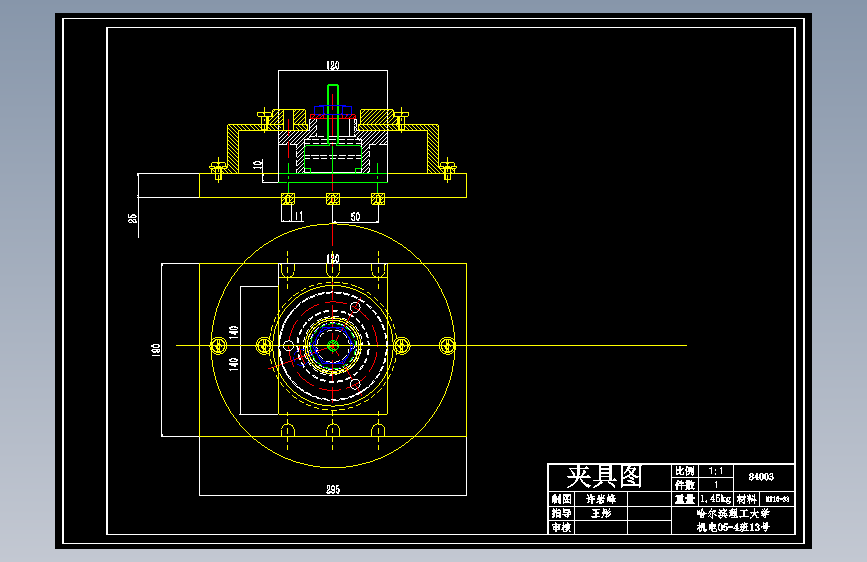
Task: Click the instructor name 王彤
Action: (x=601, y=513)
